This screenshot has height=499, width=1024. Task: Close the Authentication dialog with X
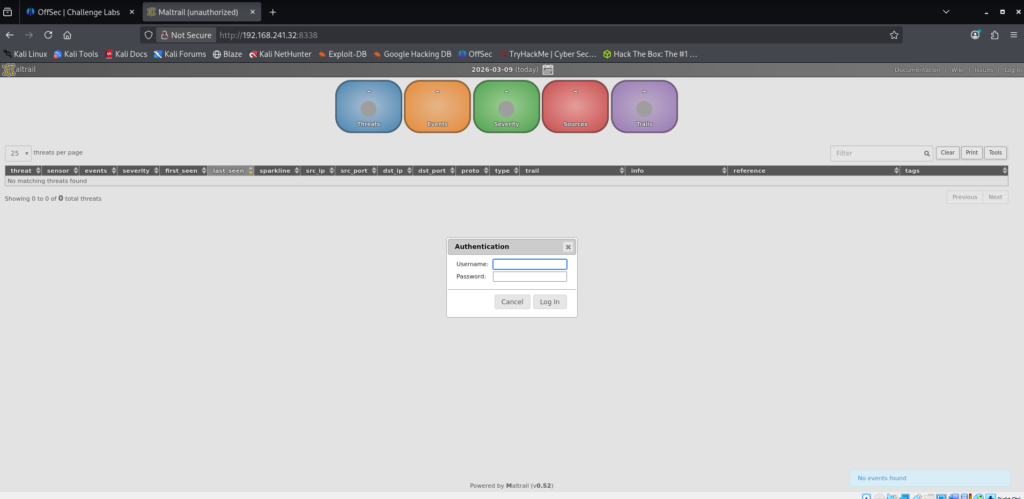point(568,246)
